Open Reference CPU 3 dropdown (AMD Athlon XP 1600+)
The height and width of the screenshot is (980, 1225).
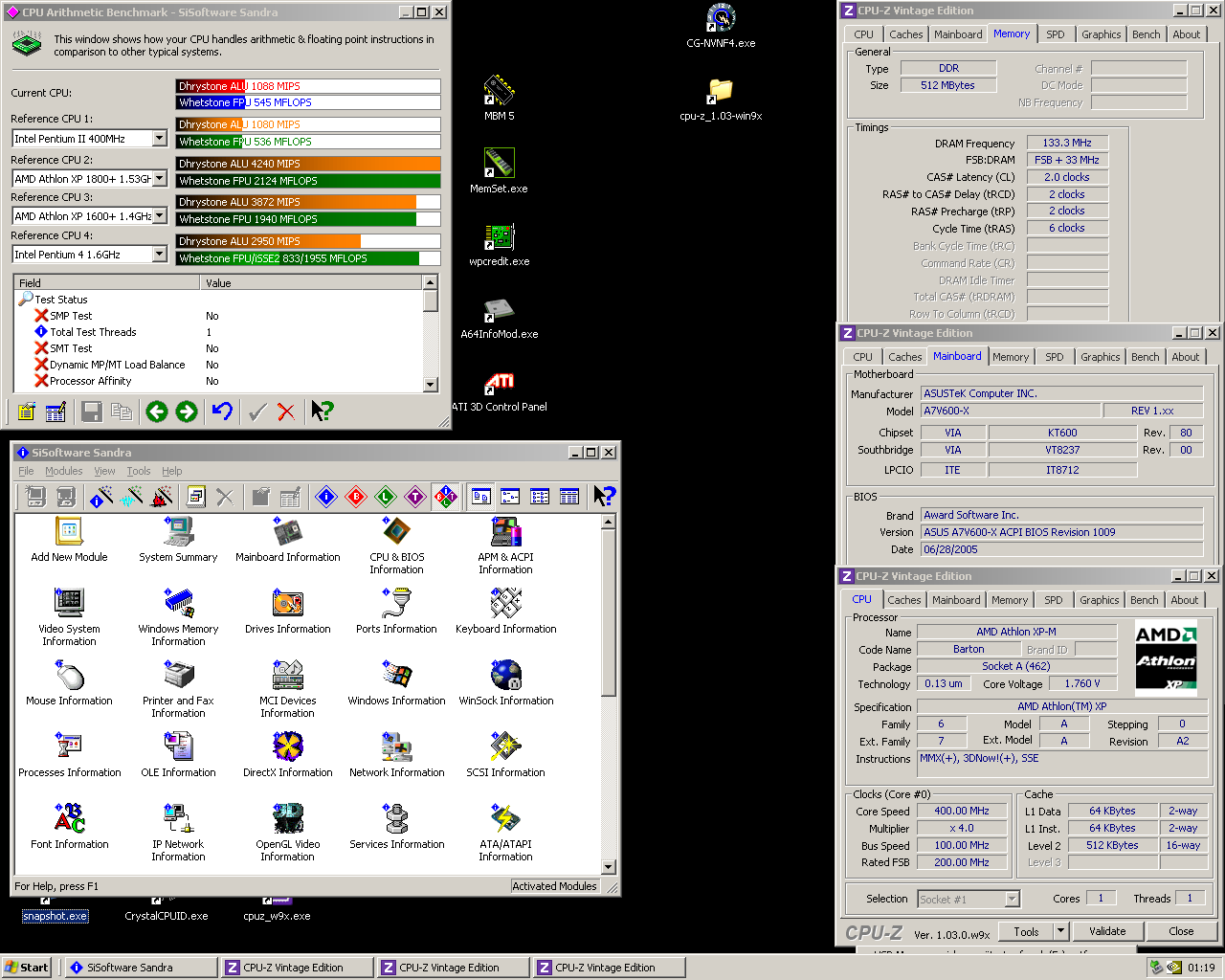coord(159,216)
